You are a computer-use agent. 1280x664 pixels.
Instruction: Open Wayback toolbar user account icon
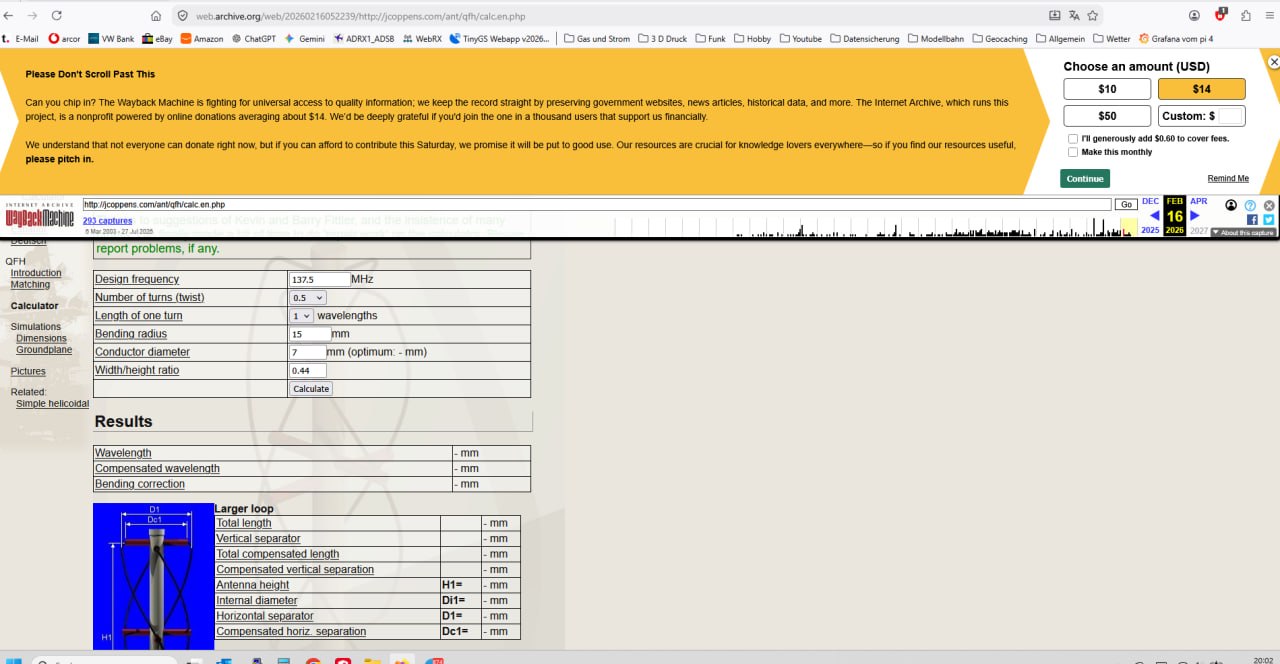tap(1231, 205)
